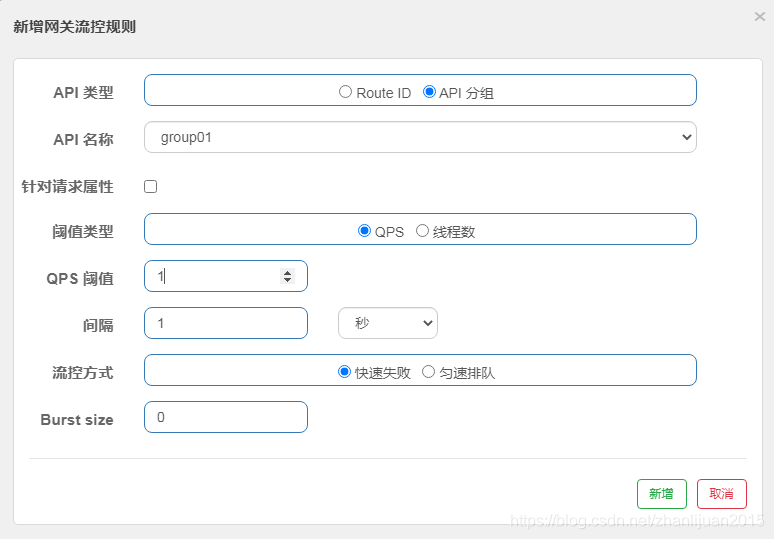
Task: Click the API 类型 field label
Action: tap(83, 92)
